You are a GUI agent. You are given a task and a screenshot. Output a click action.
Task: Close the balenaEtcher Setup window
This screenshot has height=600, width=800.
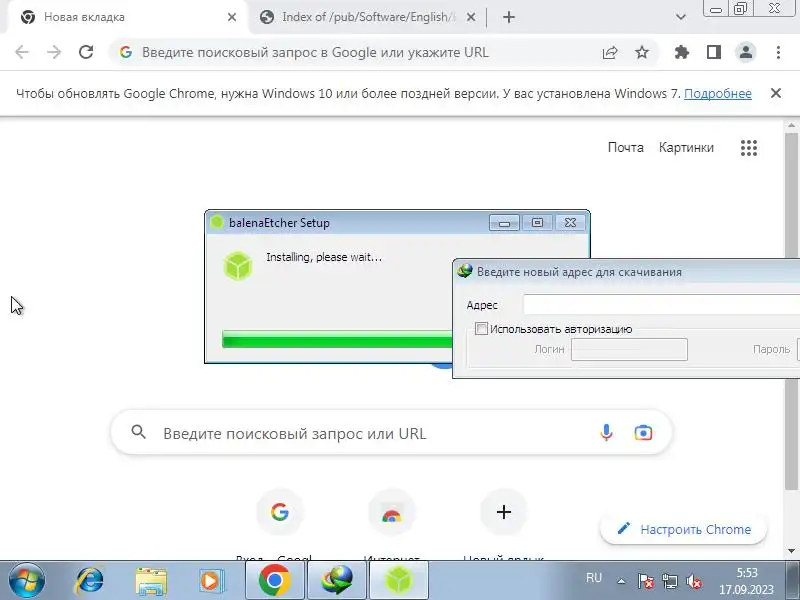pyautogui.click(x=570, y=223)
